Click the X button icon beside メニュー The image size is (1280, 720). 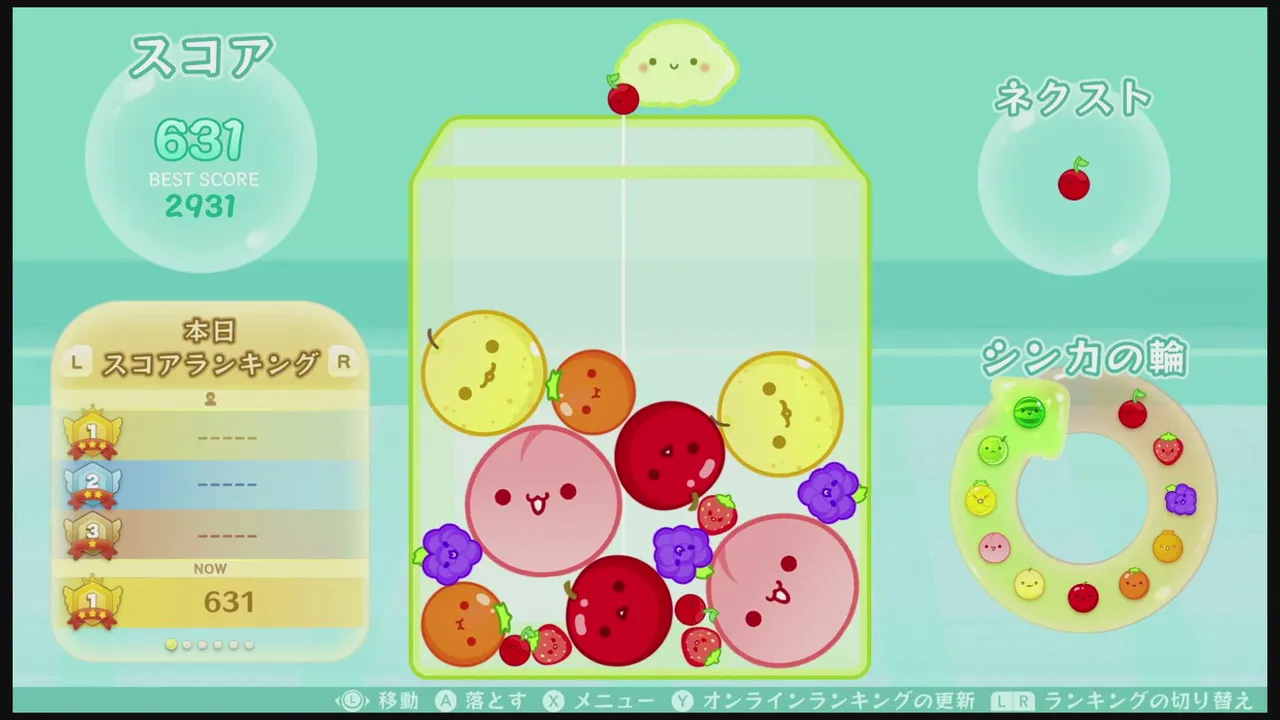click(555, 701)
